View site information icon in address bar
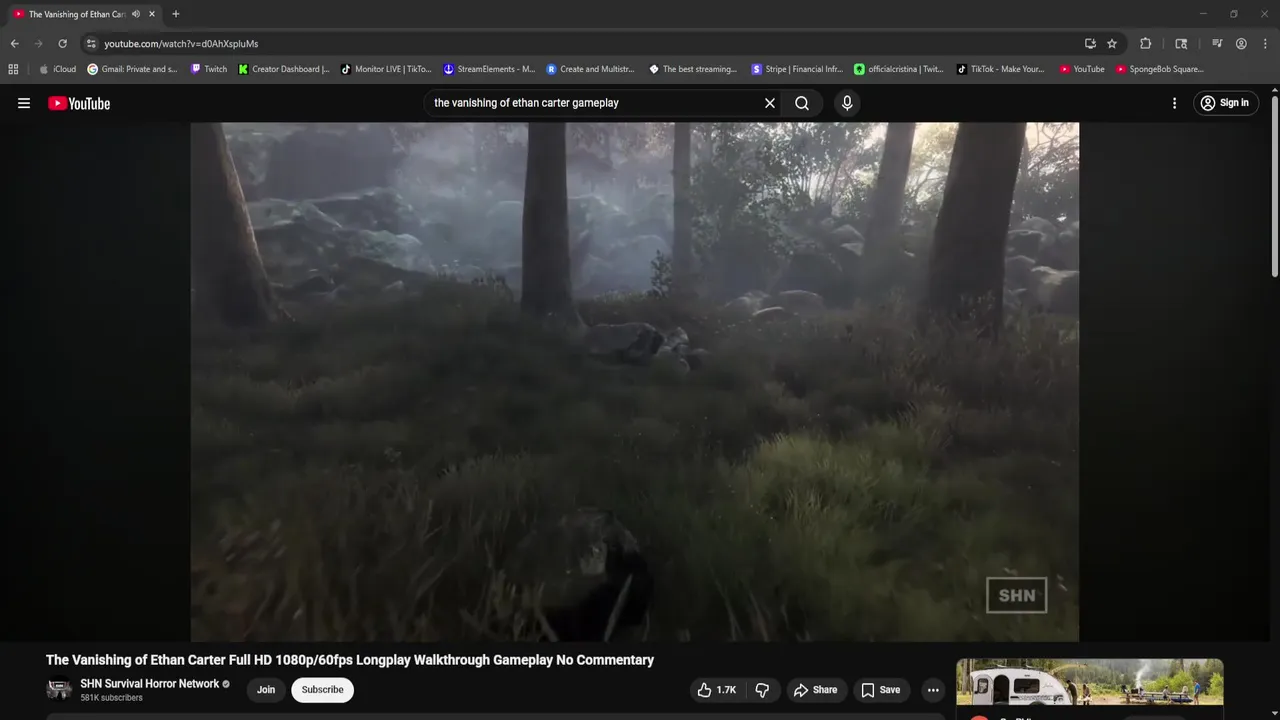This screenshot has width=1280, height=720. pyautogui.click(x=91, y=44)
